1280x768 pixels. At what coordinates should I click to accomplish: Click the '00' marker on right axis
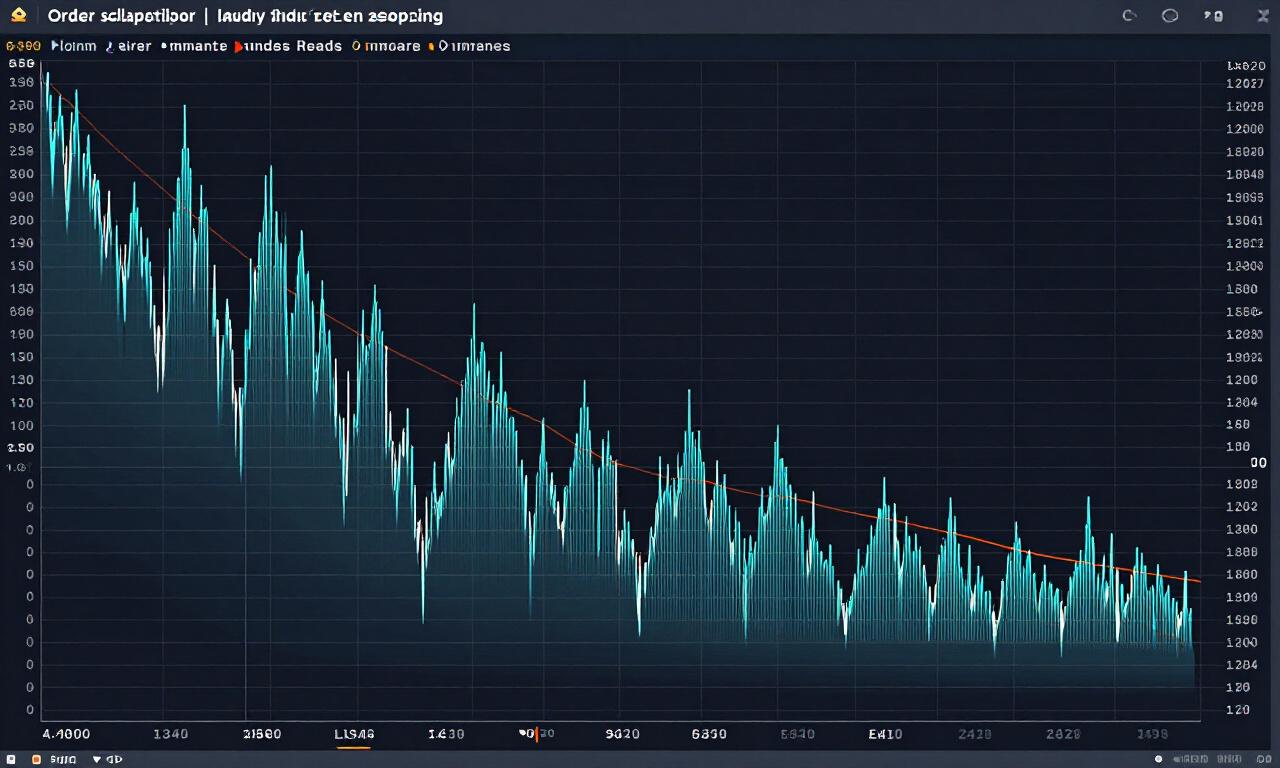coord(1258,463)
